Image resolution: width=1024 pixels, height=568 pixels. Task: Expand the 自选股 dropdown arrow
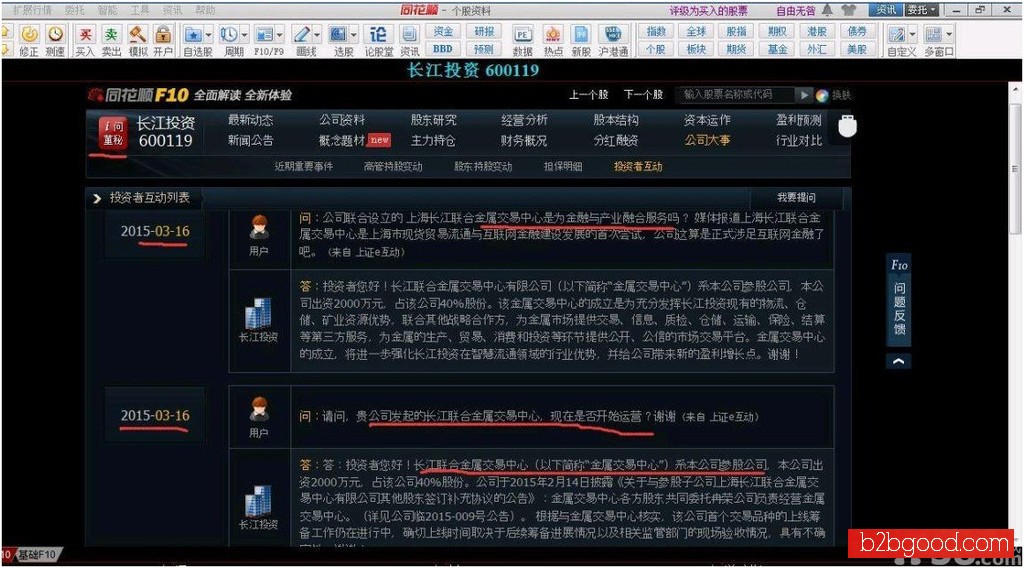pos(208,35)
